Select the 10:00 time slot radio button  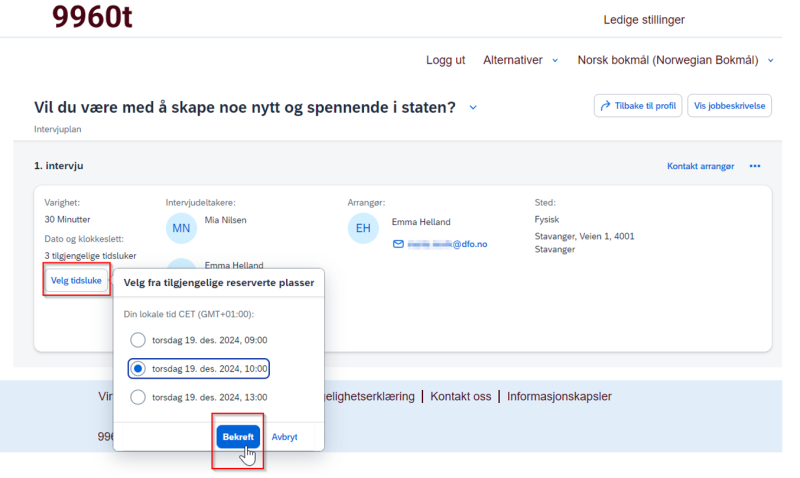(138, 368)
